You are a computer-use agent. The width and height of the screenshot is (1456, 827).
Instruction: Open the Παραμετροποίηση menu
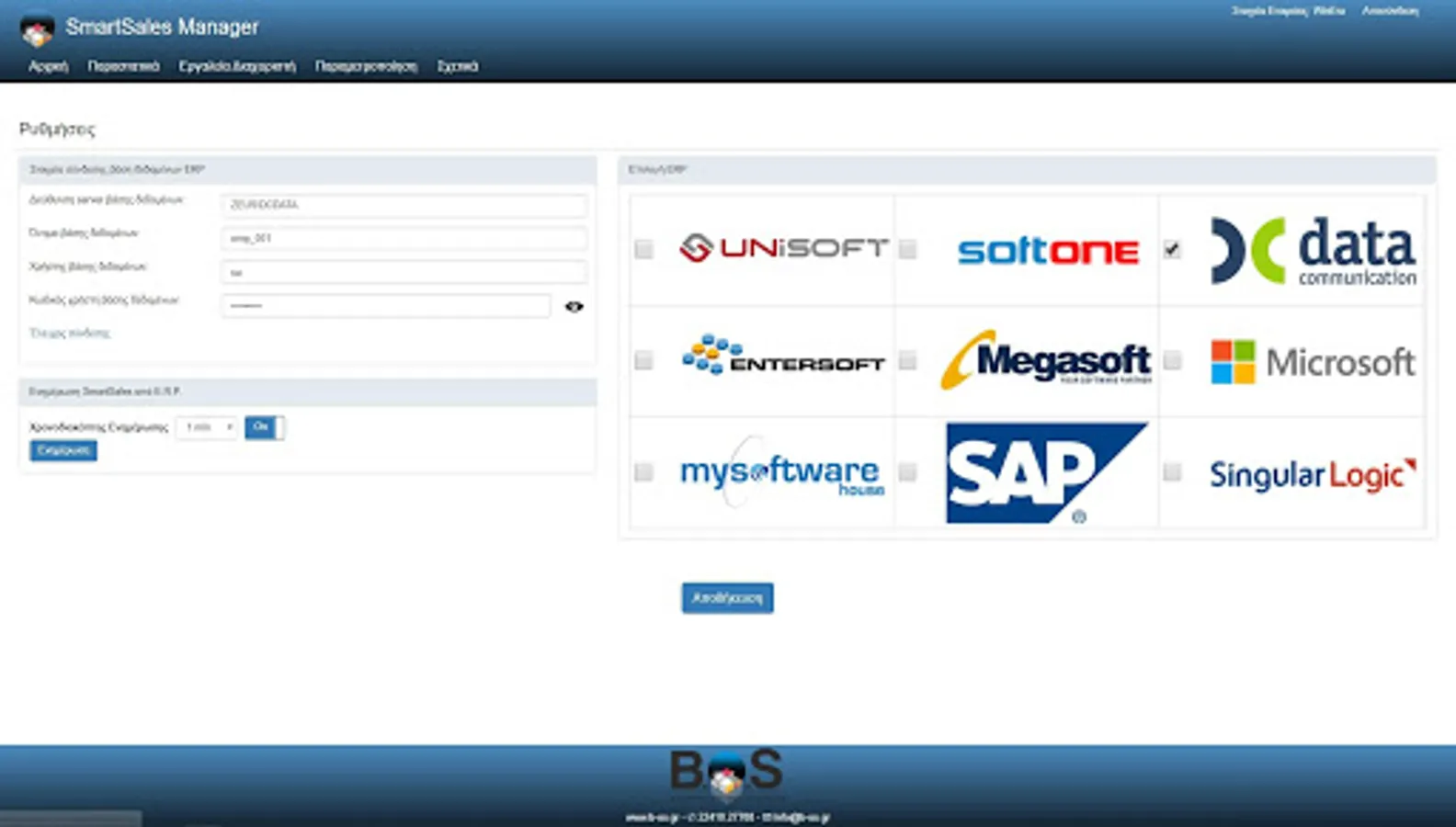366,66
